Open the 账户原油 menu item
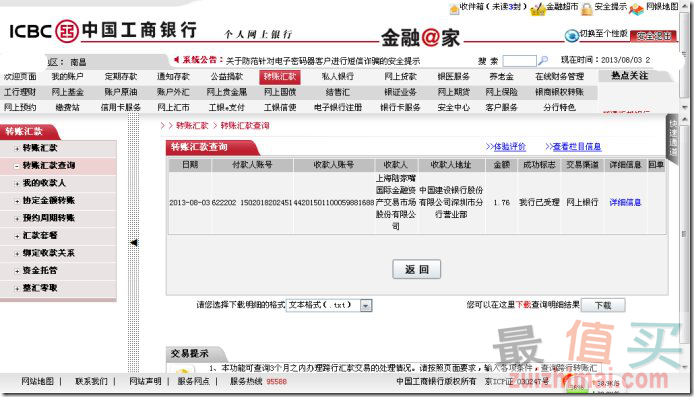 tap(121, 92)
